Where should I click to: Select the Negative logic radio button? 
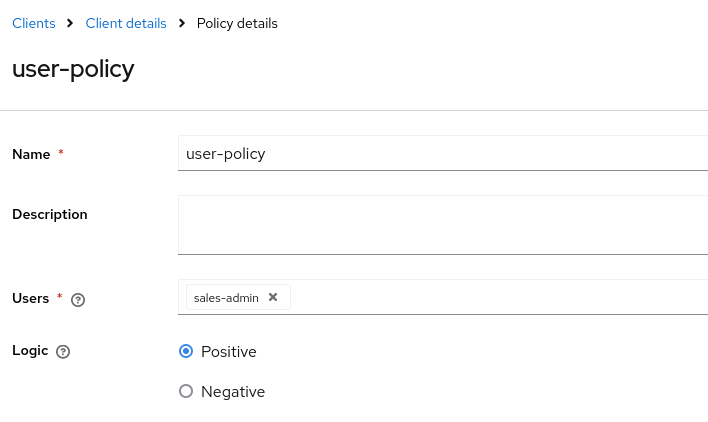185,391
